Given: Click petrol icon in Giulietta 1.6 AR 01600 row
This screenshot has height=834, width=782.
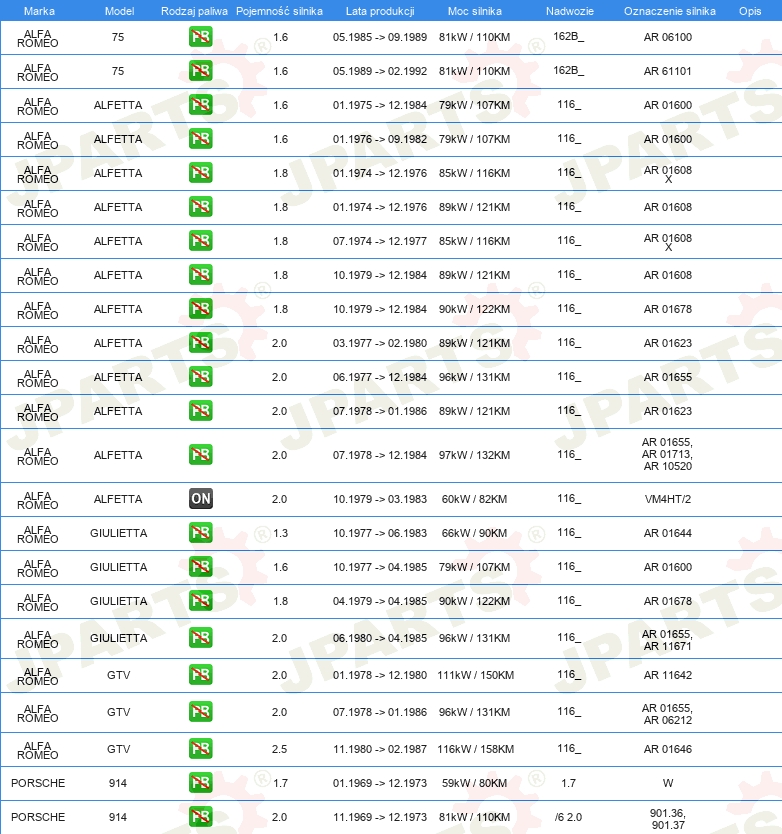Looking at the screenshot, I should coord(201,567).
